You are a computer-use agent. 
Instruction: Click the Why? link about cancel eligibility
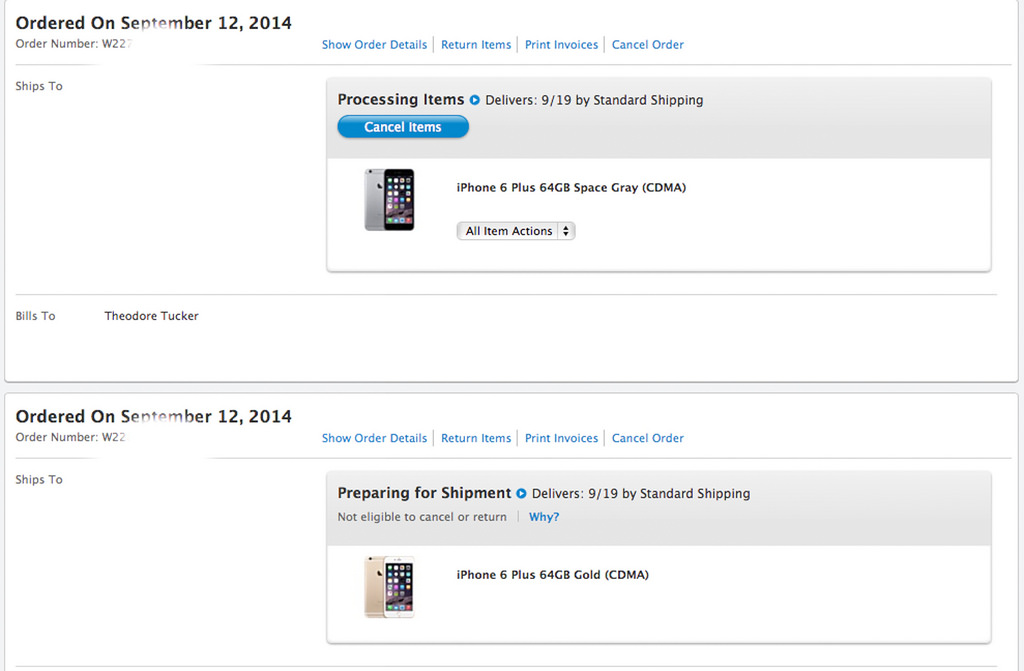[x=544, y=517]
